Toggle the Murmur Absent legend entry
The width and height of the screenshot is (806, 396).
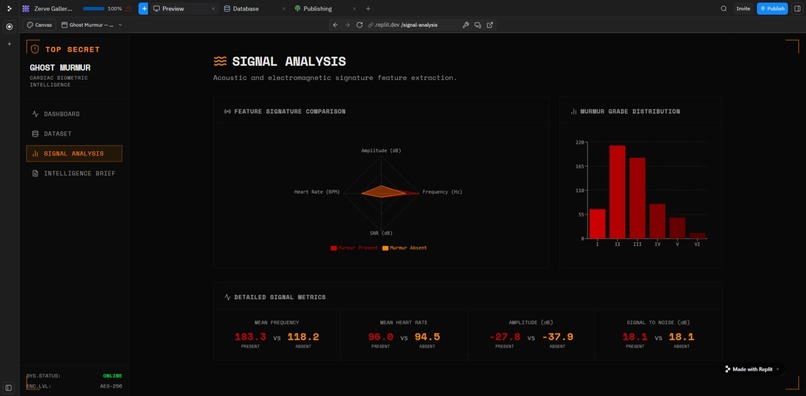pos(405,248)
